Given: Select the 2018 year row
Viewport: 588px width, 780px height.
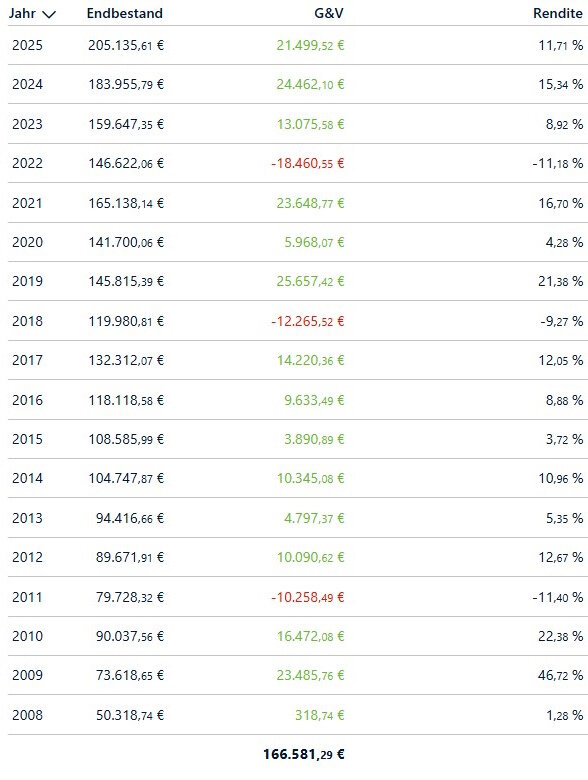Looking at the screenshot, I should [297, 321].
